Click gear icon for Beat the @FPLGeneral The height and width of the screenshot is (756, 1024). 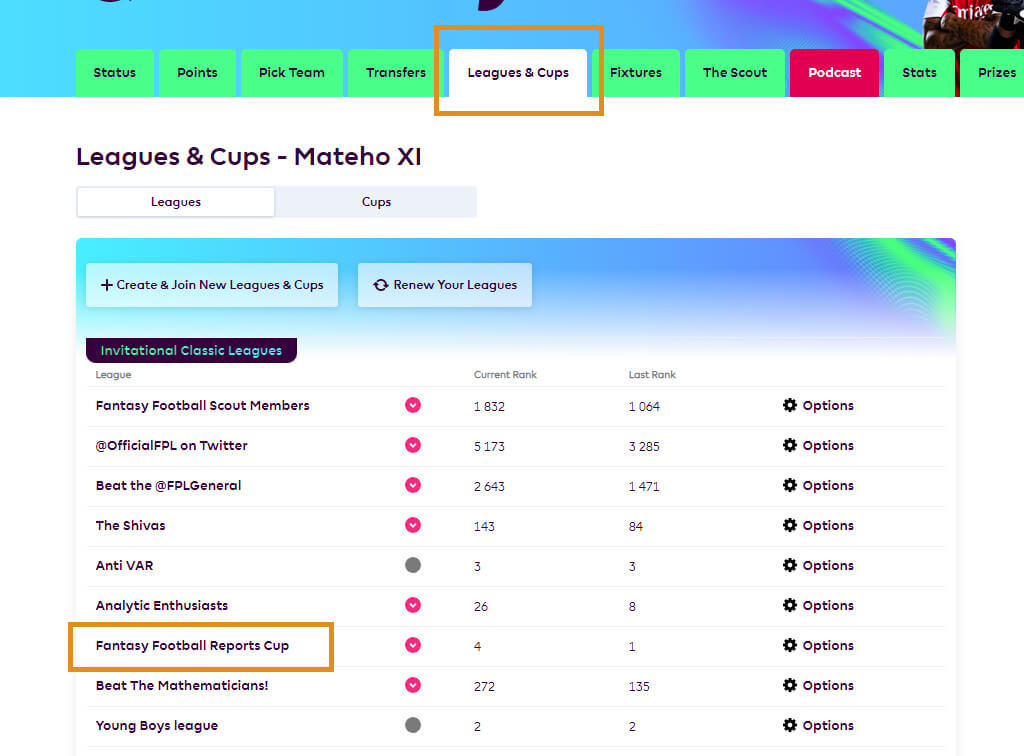(790, 484)
